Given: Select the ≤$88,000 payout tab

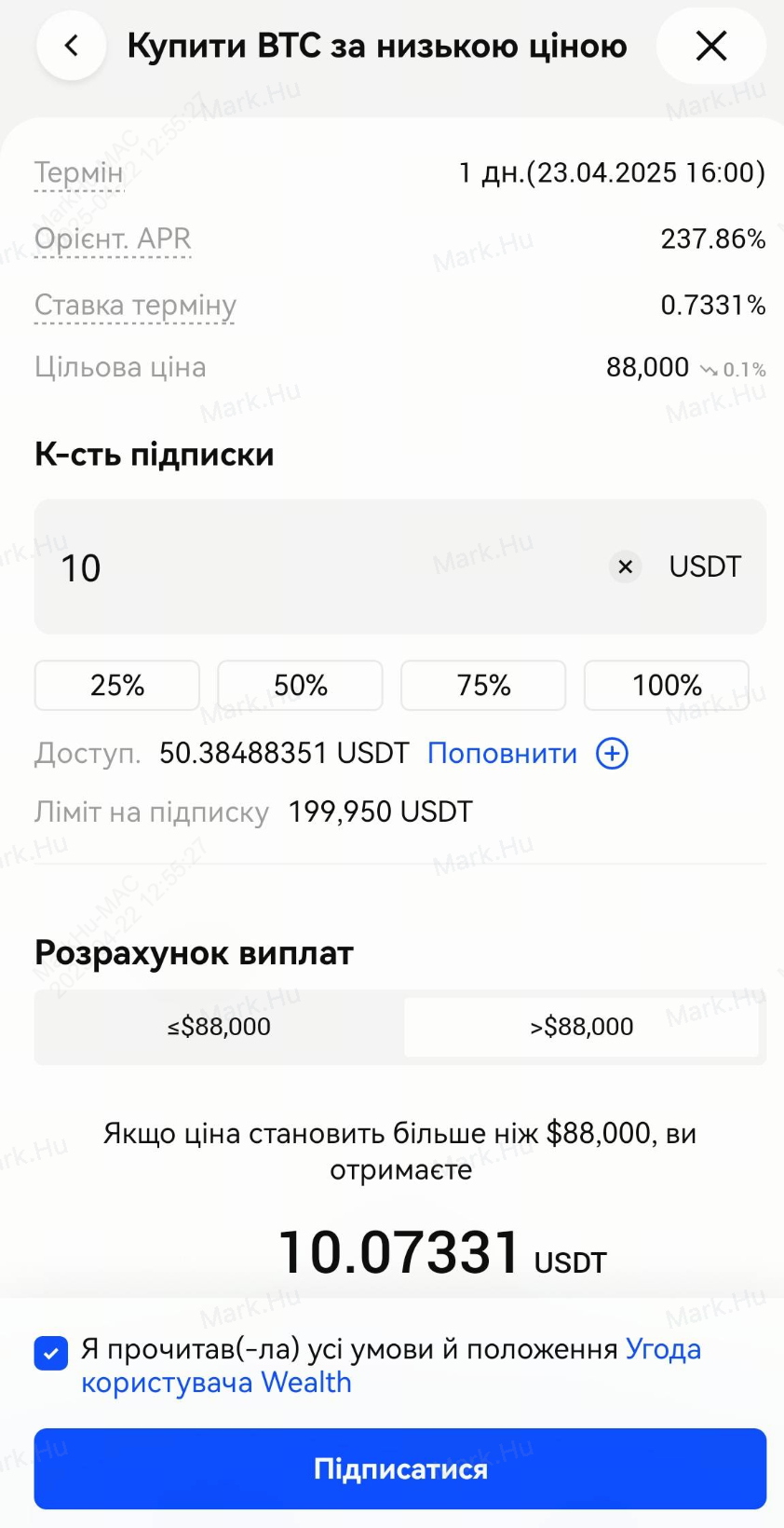Looking at the screenshot, I should (x=219, y=1027).
